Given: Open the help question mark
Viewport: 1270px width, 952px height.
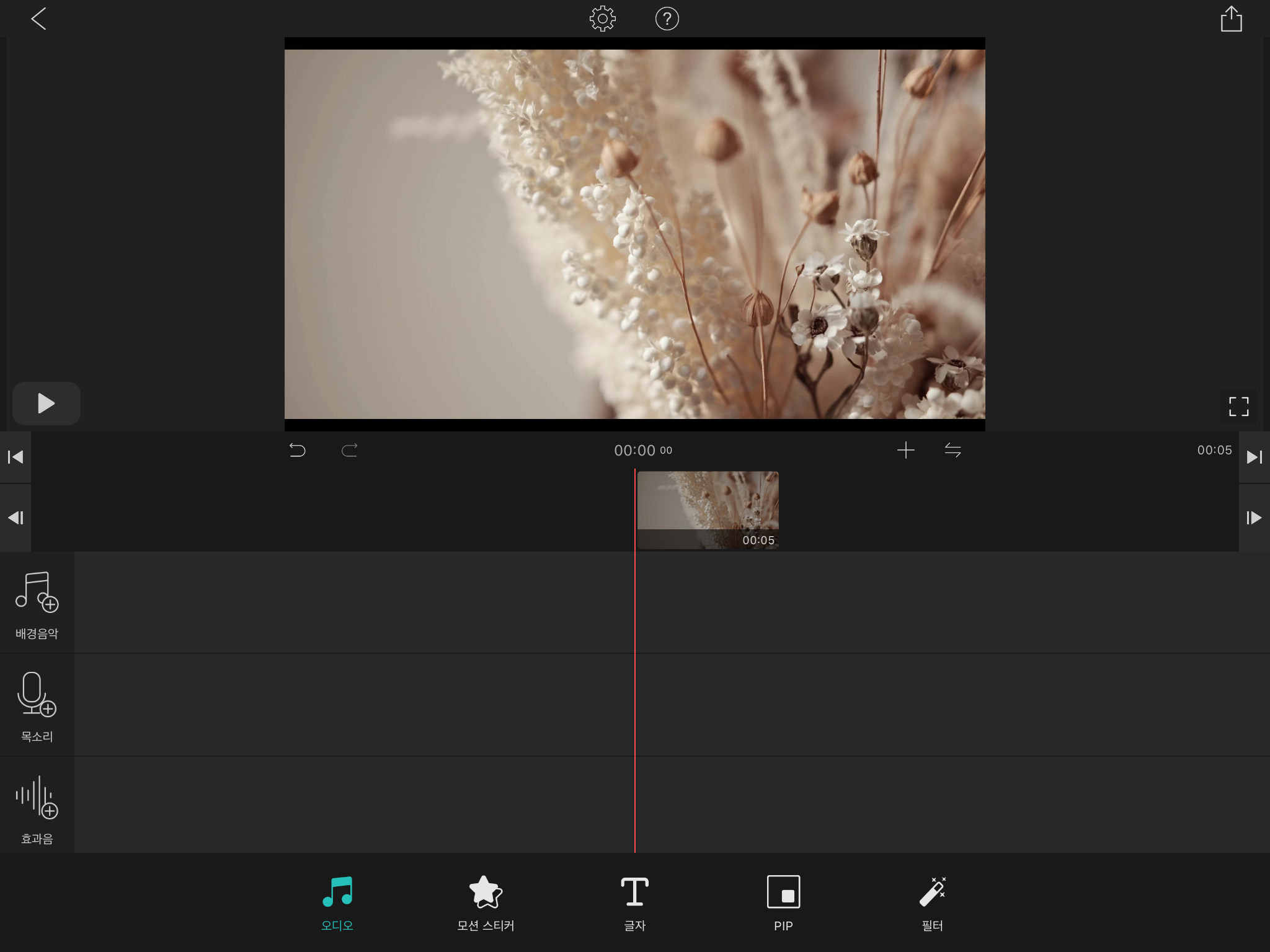Looking at the screenshot, I should coord(667,19).
